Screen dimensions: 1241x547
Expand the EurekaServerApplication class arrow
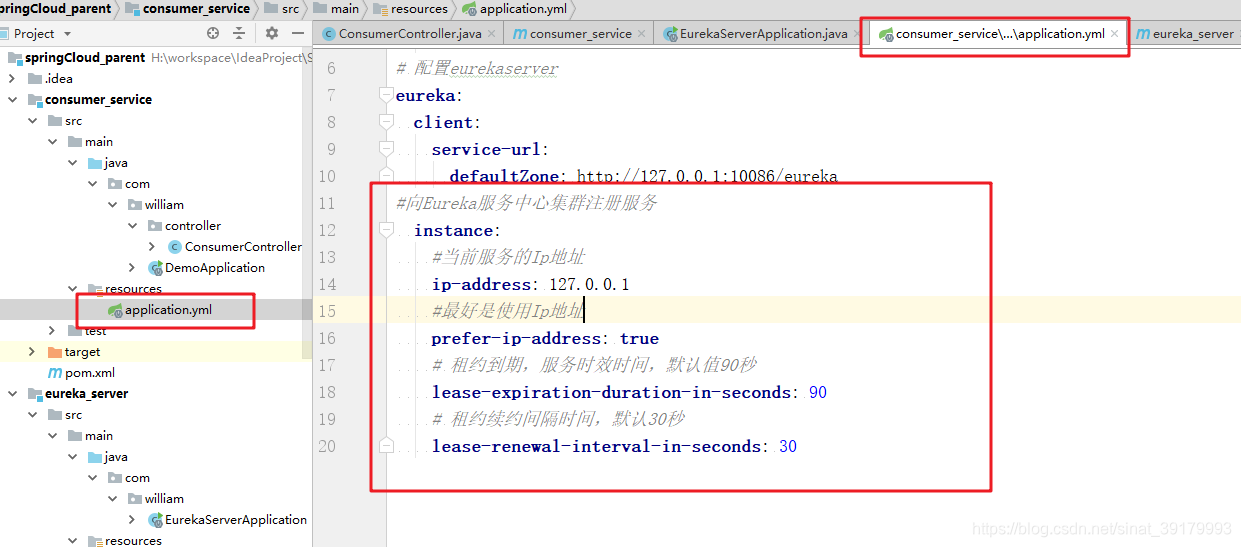(132, 519)
